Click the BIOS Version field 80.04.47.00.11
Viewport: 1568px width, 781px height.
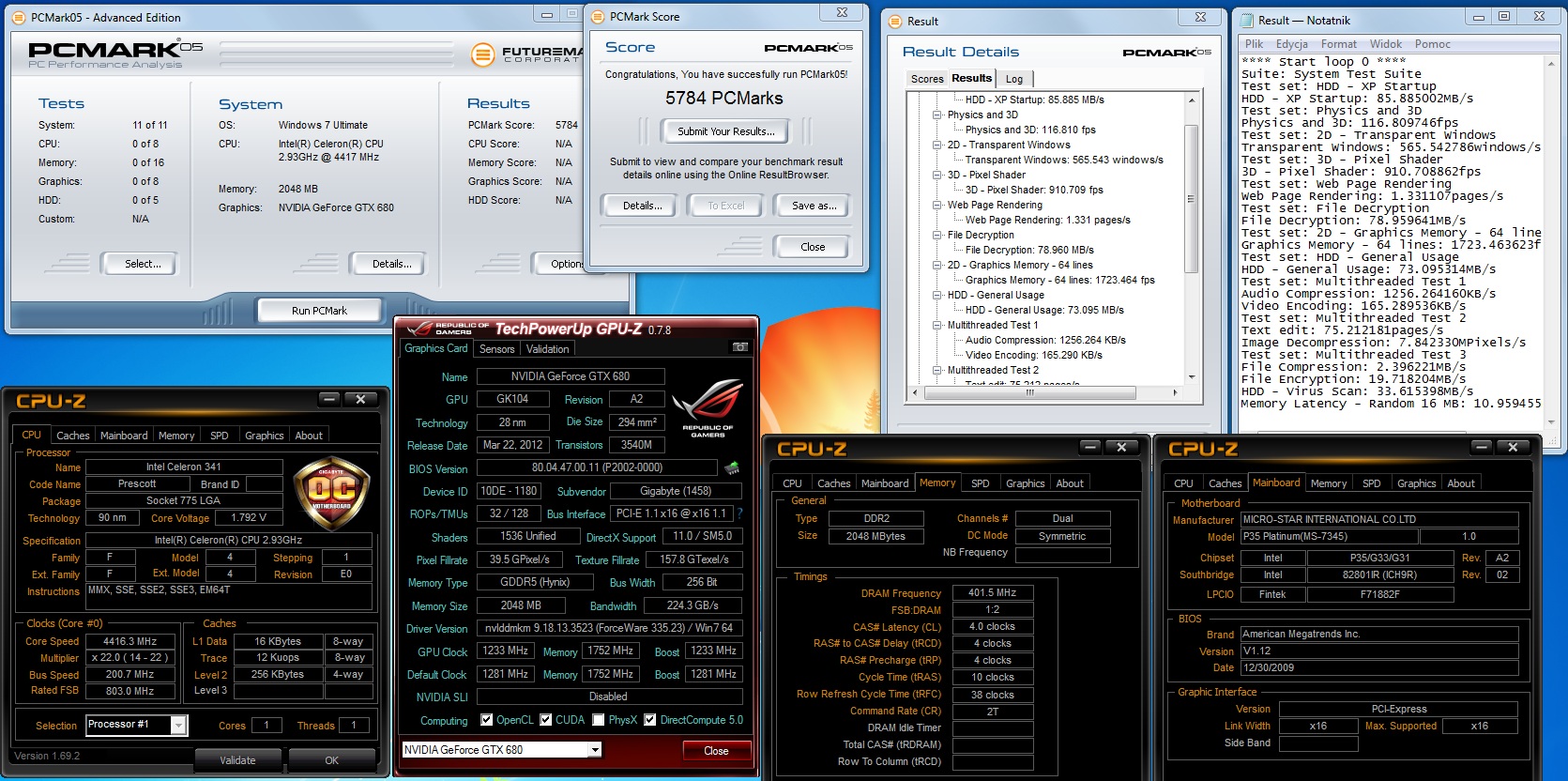tap(597, 467)
